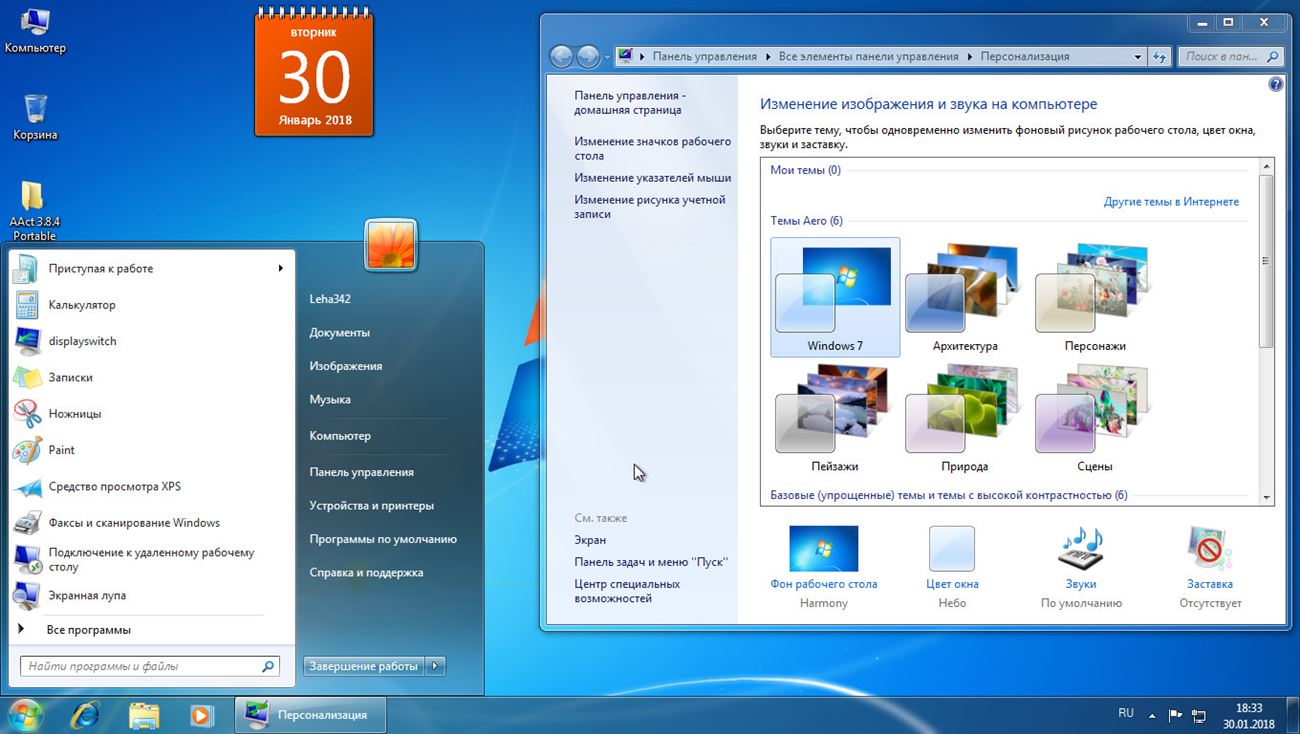Open the Экран link under См. также
Image resolution: width=1300 pixels, height=734 pixels.
point(590,540)
